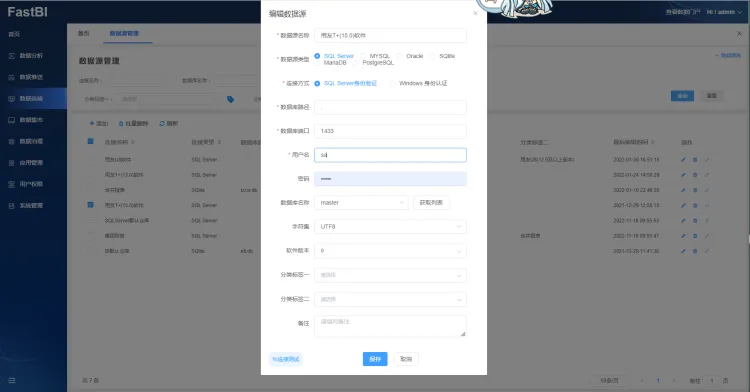Open the 系统管理 sidebar icon

click(11, 206)
